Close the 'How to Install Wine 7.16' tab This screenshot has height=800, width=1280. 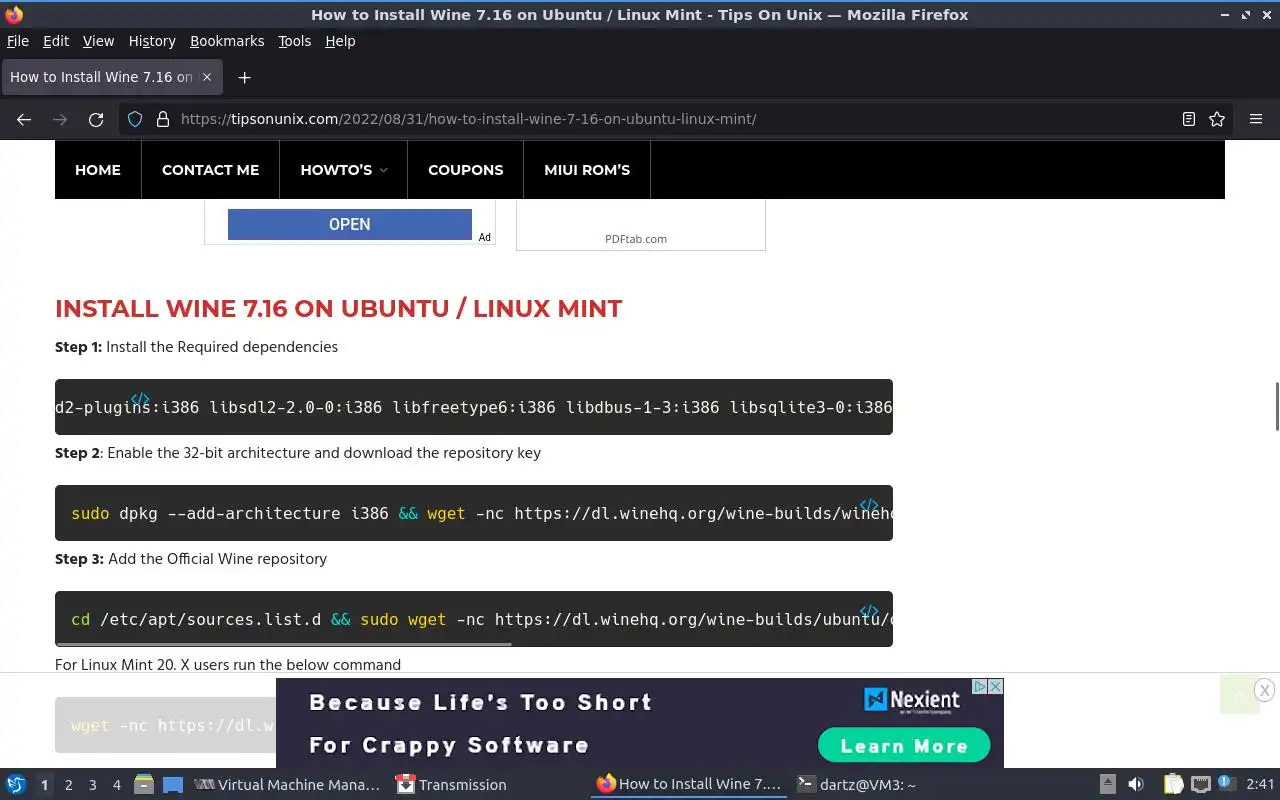[x=207, y=77]
